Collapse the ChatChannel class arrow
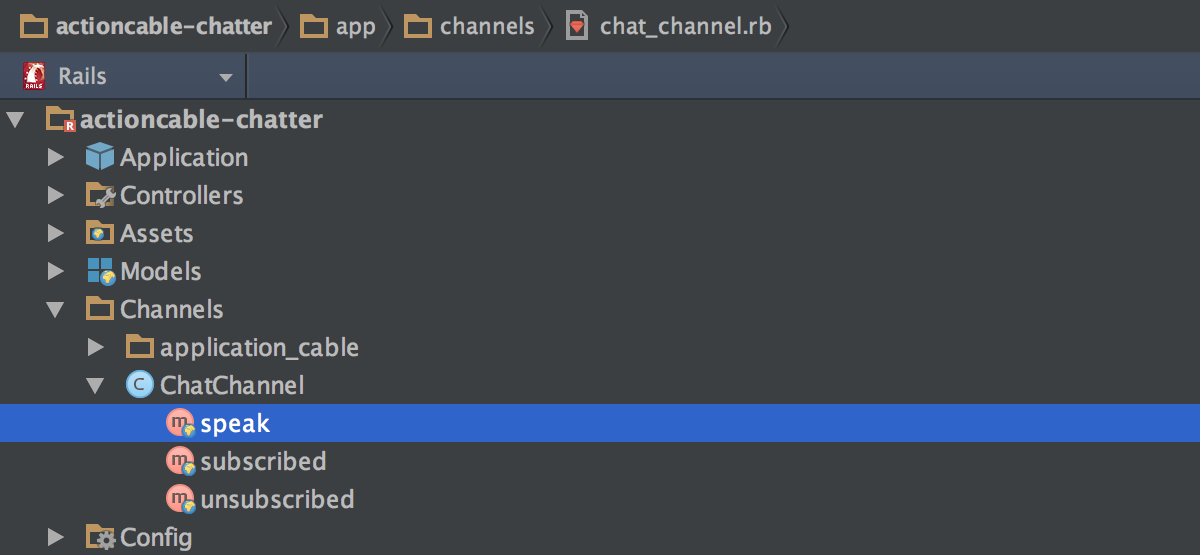1200x555 pixels. tap(96, 386)
